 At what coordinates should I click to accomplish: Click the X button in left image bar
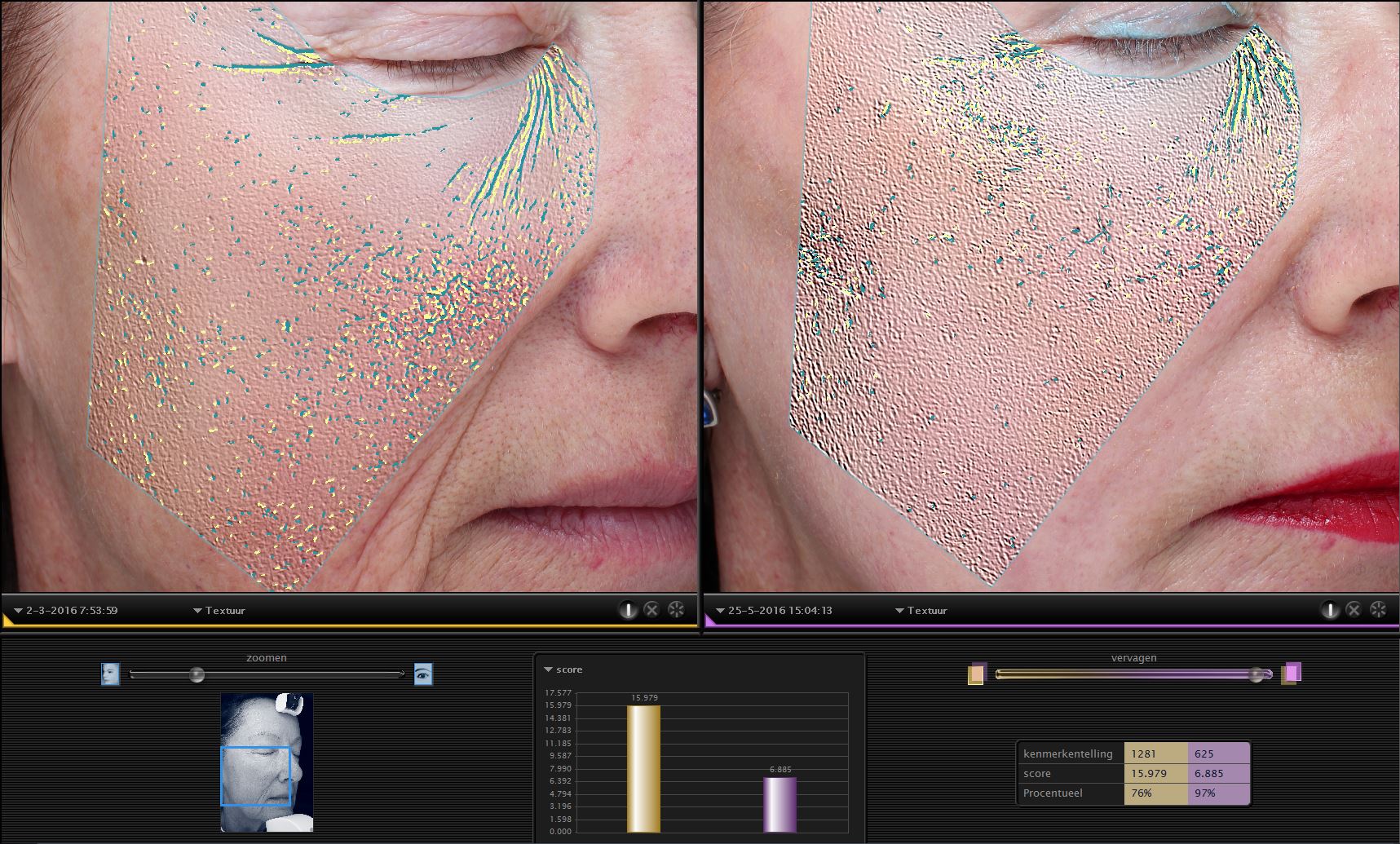(x=651, y=609)
